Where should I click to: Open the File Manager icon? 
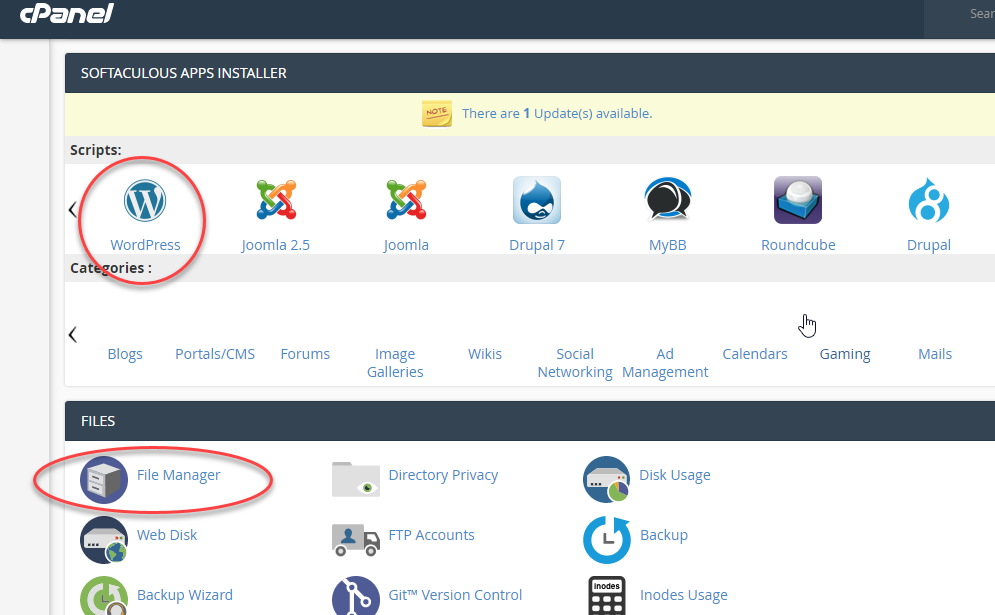[104, 480]
